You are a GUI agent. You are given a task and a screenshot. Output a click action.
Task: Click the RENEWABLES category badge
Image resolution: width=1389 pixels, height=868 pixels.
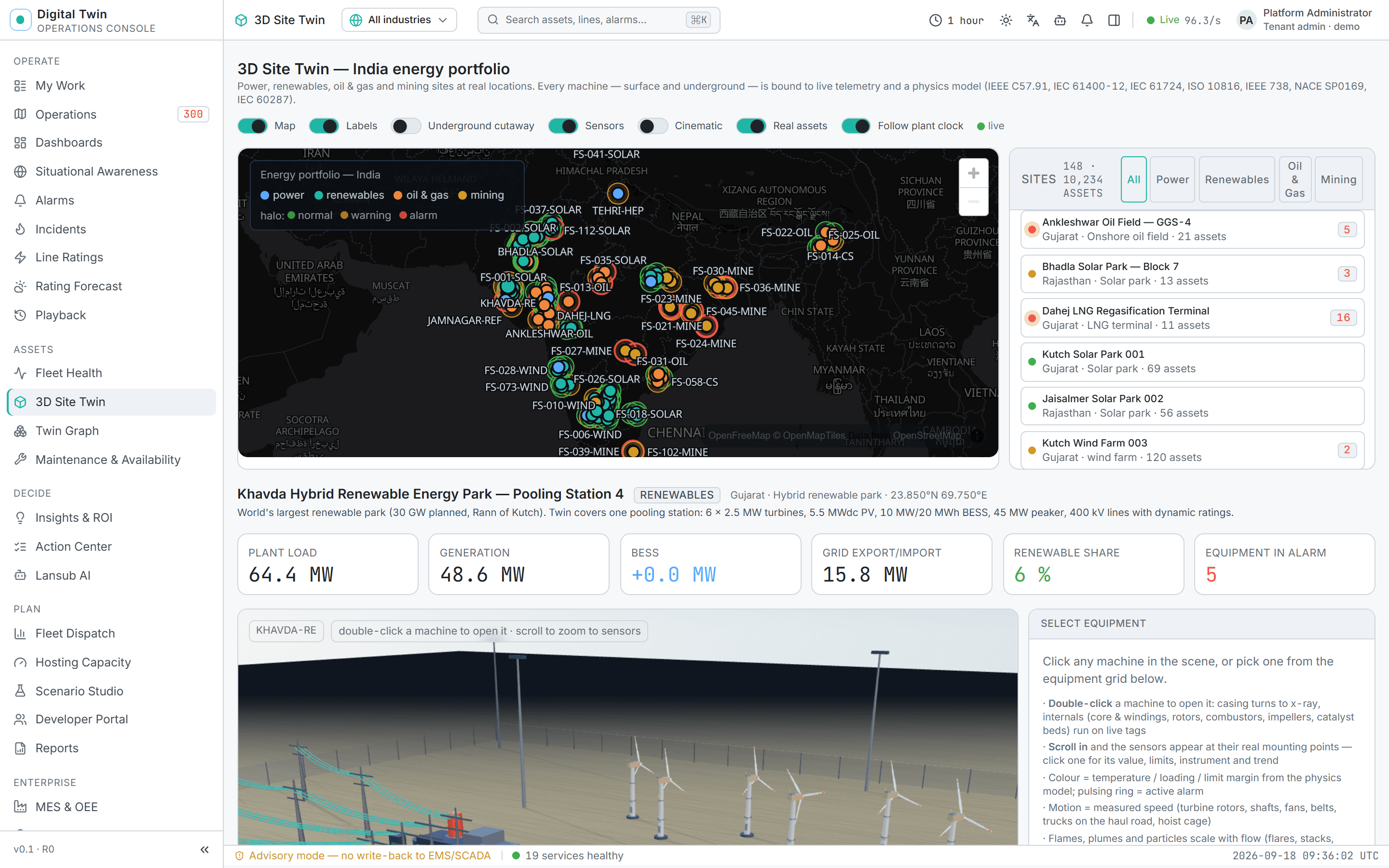tap(676, 495)
